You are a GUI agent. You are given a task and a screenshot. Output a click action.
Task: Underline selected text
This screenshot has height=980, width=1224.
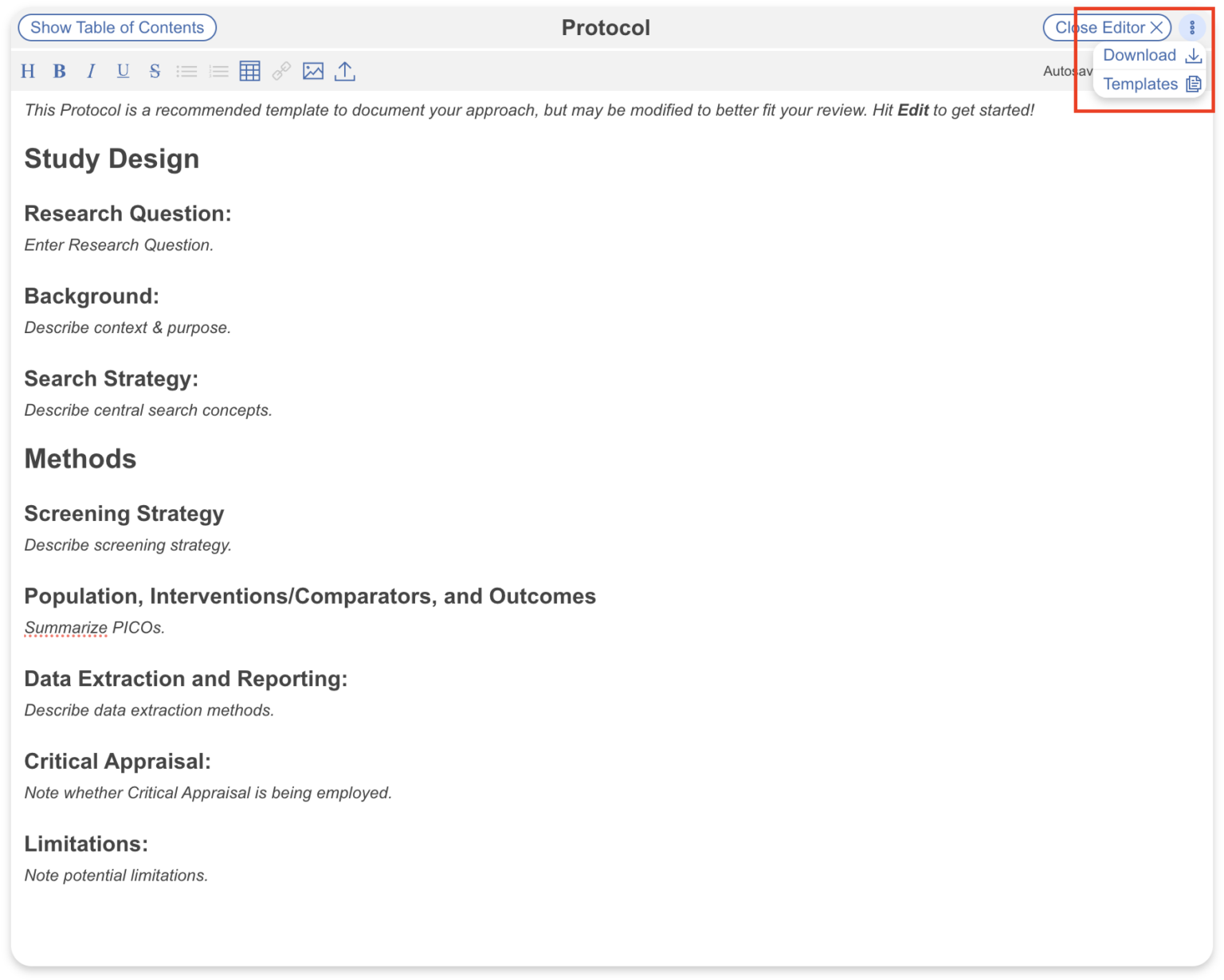(x=123, y=71)
